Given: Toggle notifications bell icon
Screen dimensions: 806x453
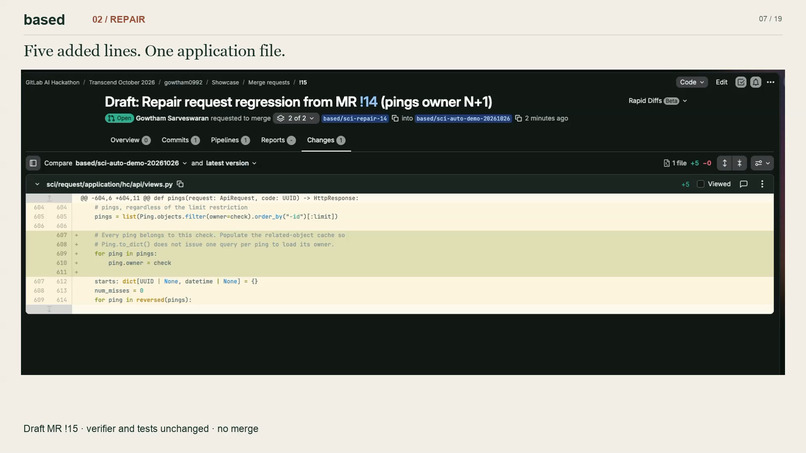Looking at the screenshot, I should pyautogui.click(x=756, y=82).
